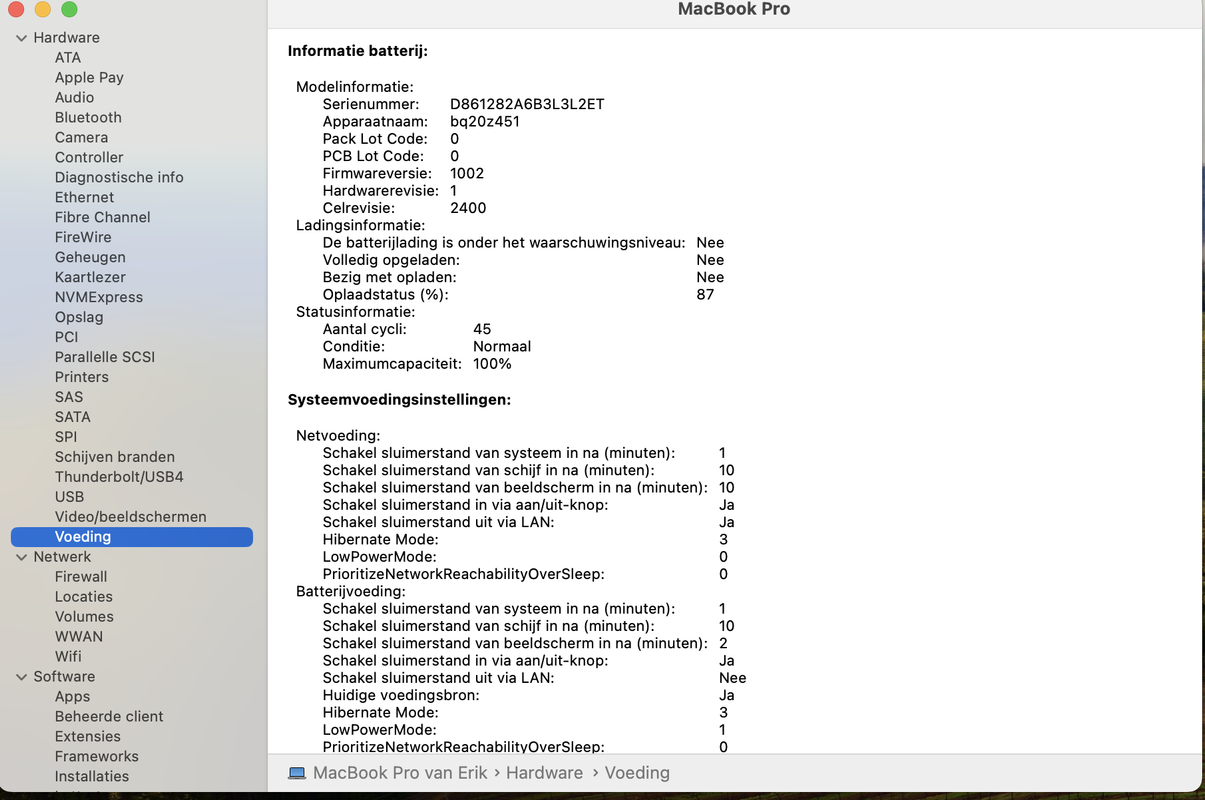
Task: Select Ethernet in the sidebar
Action: (x=84, y=197)
